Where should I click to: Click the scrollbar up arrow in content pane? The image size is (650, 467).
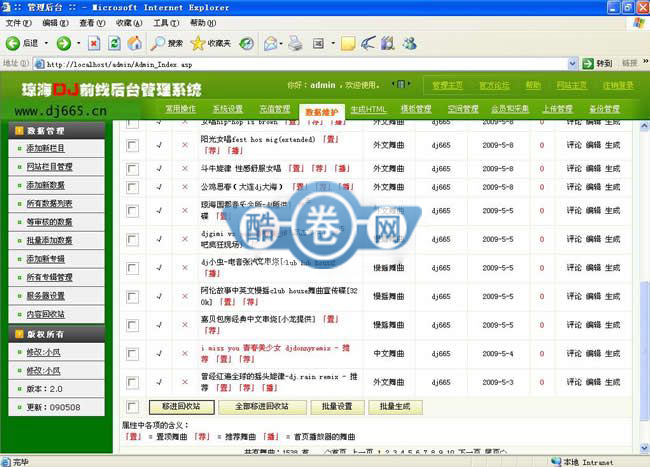pos(644,126)
